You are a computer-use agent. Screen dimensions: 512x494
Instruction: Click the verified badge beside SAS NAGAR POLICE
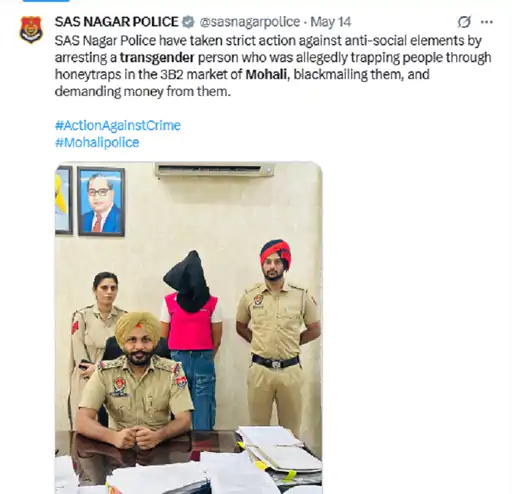(x=188, y=22)
